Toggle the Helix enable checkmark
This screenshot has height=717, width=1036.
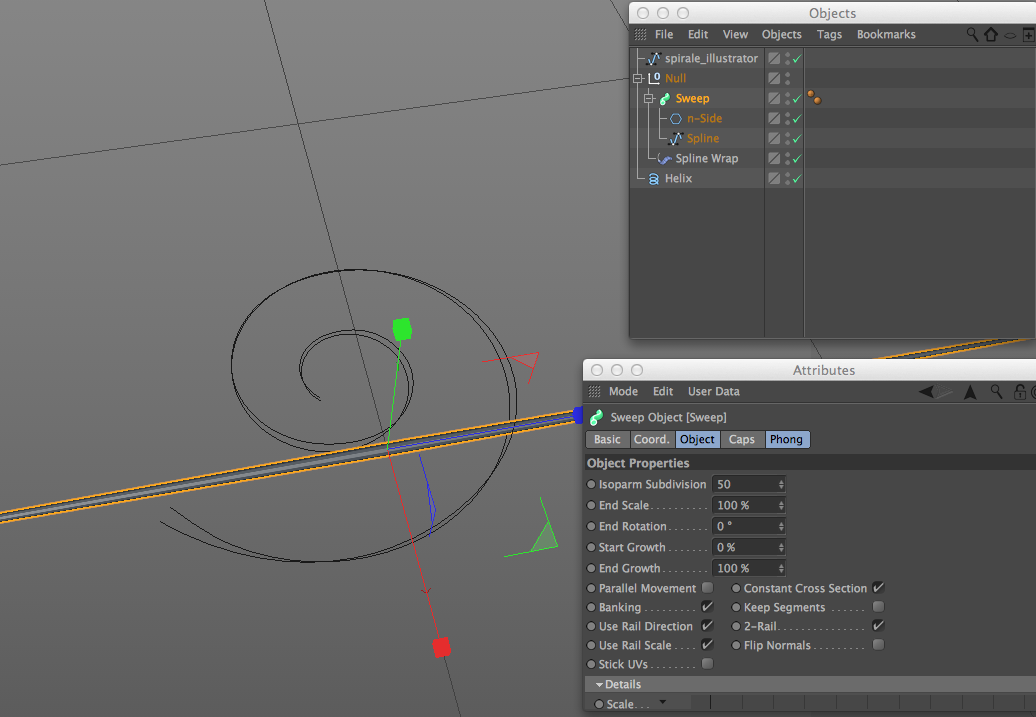pyautogui.click(x=797, y=178)
